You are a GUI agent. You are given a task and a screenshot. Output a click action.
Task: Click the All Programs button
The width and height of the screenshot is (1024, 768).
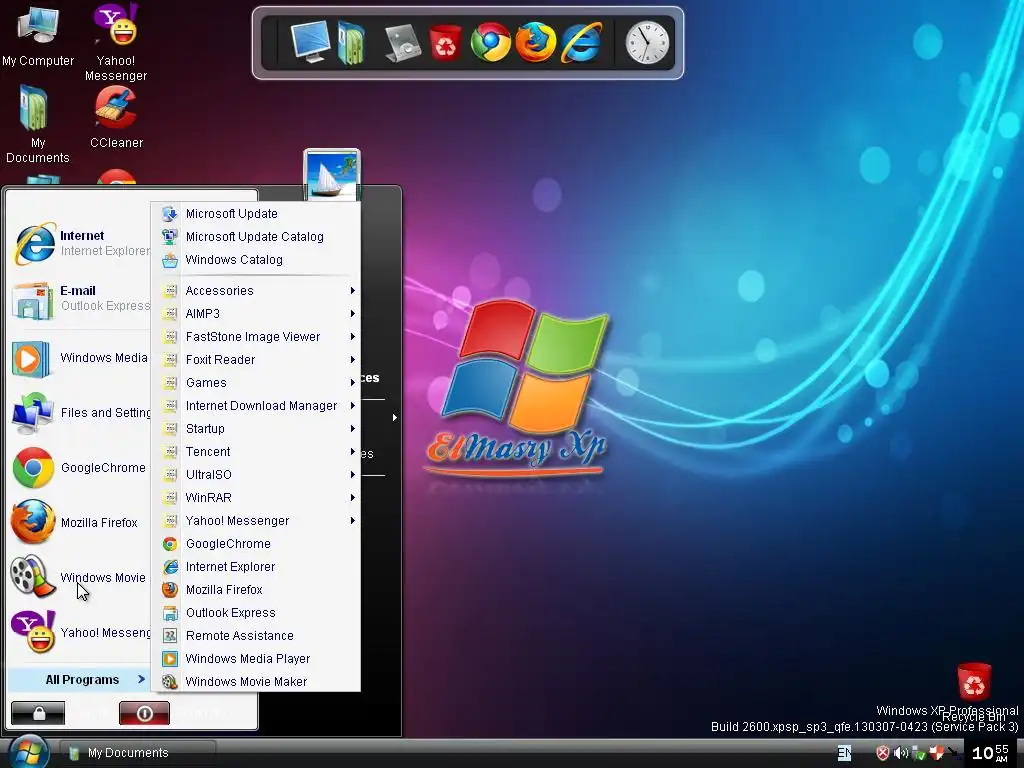(80, 680)
